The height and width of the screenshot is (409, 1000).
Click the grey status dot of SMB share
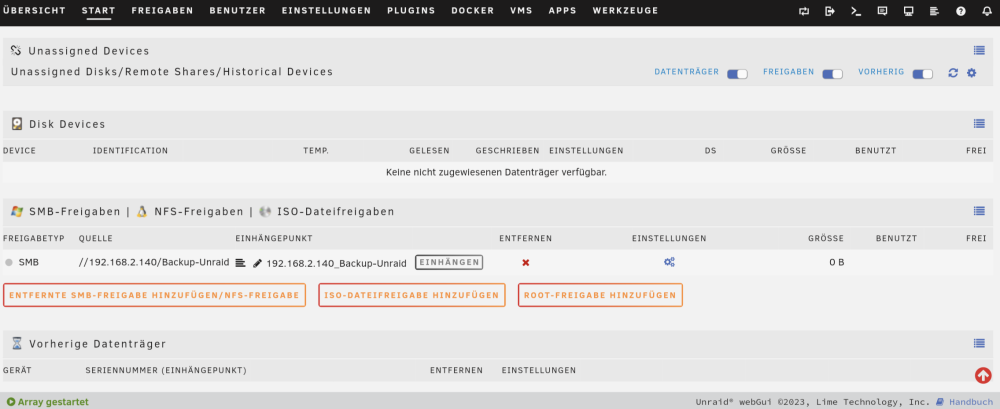pyautogui.click(x=9, y=262)
